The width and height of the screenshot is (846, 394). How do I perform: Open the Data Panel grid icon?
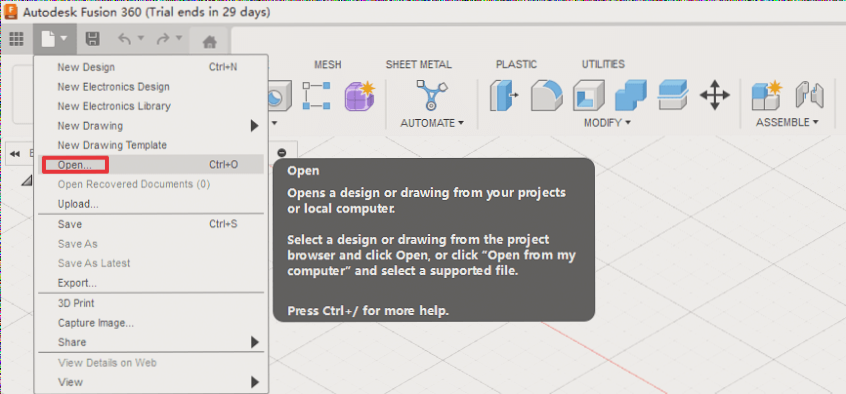point(16,39)
